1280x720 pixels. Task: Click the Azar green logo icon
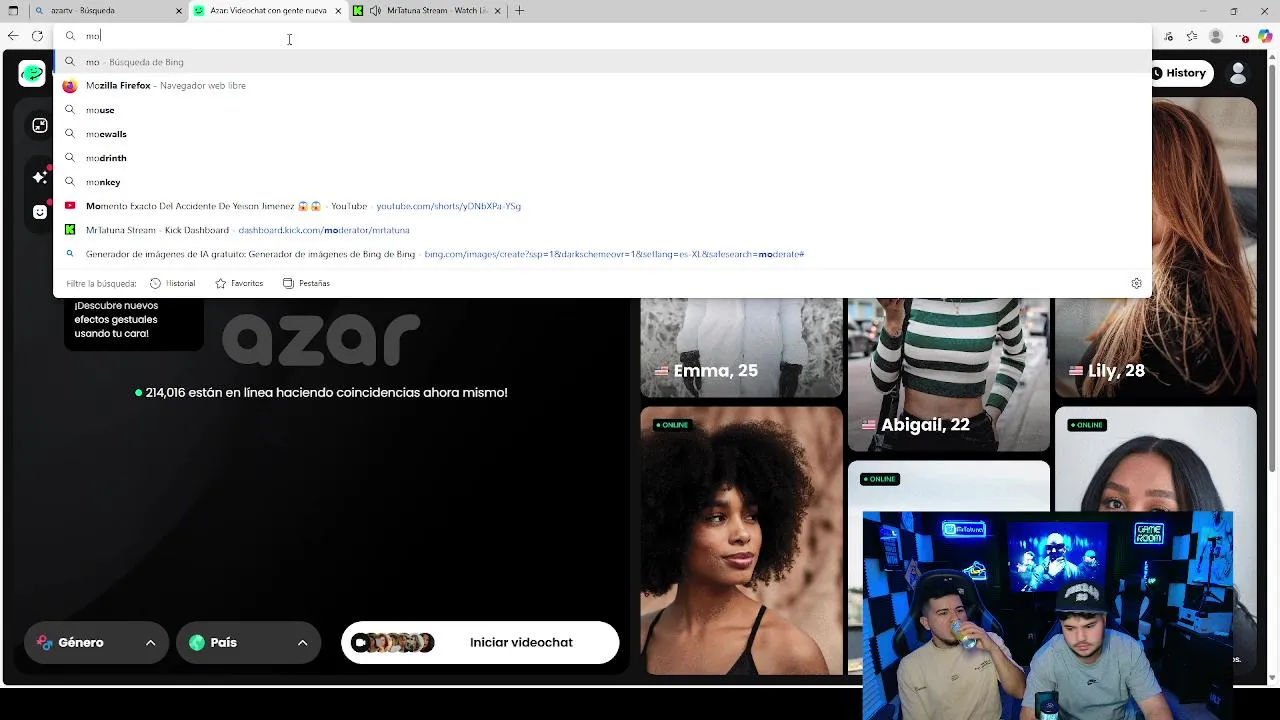pos(32,73)
